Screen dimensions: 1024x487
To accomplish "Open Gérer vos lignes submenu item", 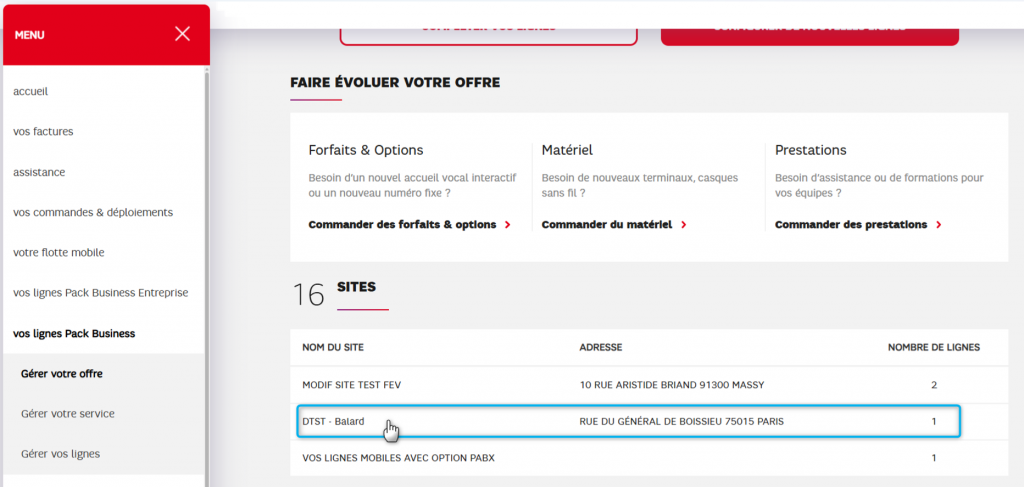I will (60, 453).
